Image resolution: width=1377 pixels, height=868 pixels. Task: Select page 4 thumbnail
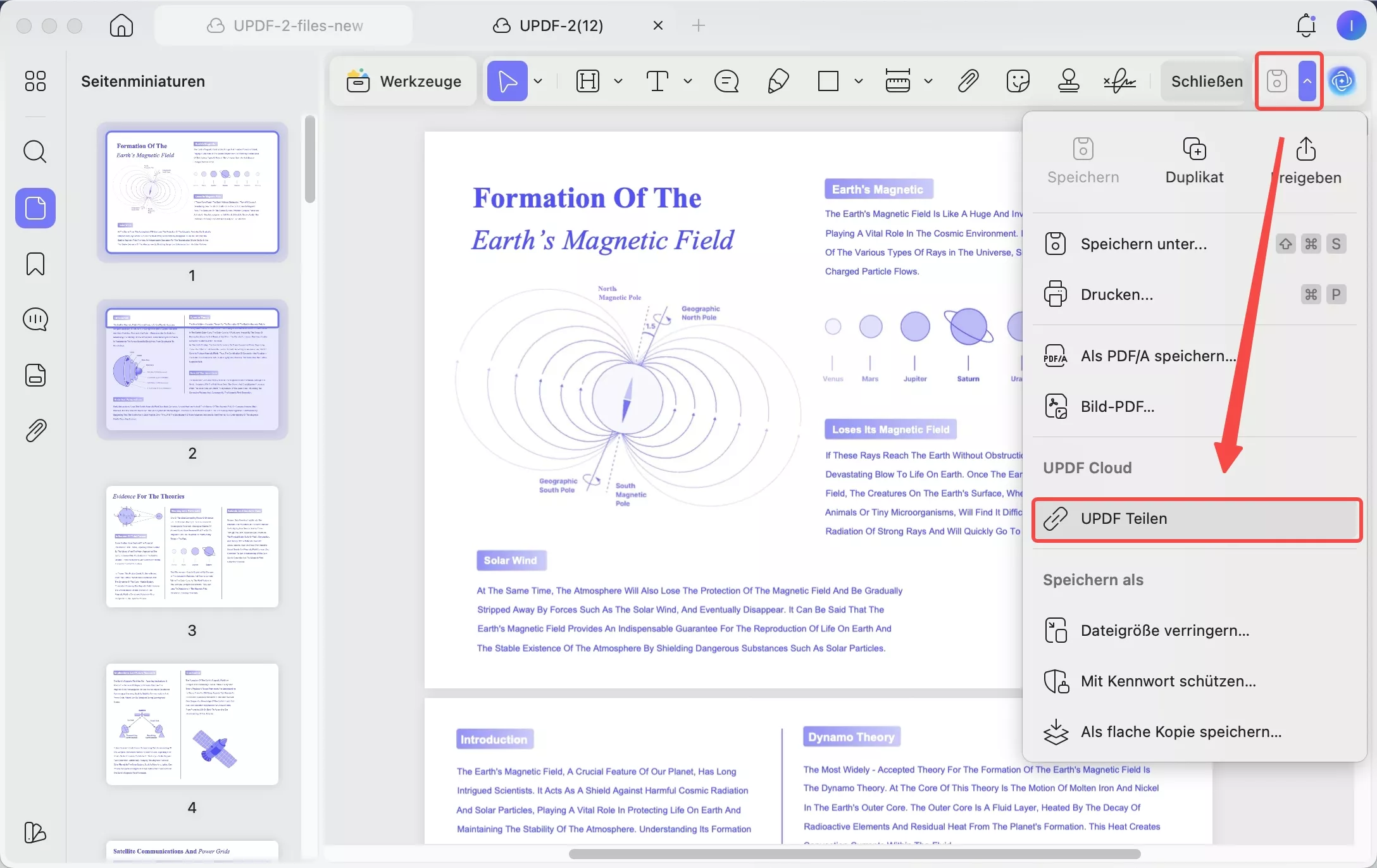(192, 724)
